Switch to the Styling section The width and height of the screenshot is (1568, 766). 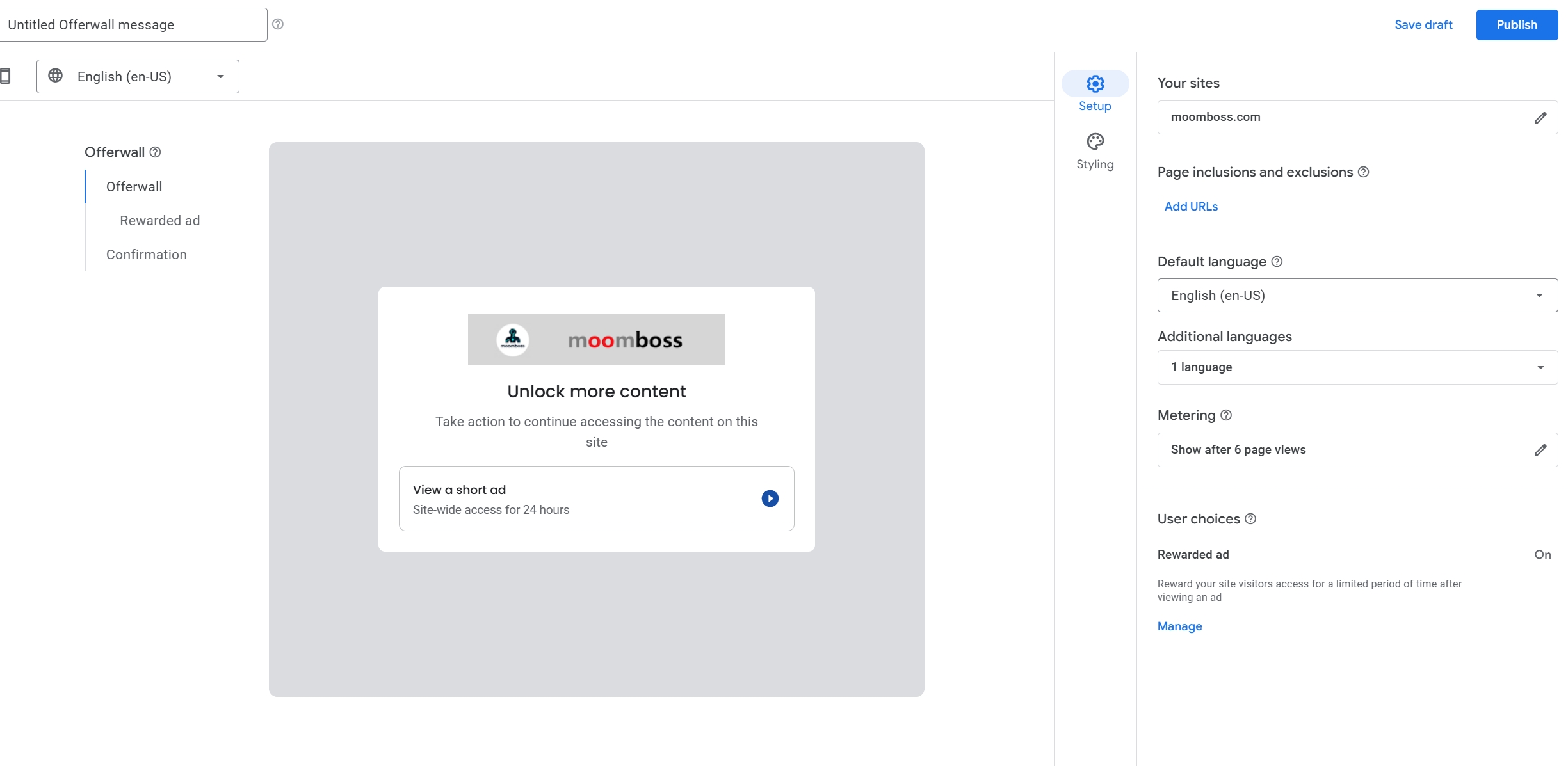pyautogui.click(x=1094, y=150)
